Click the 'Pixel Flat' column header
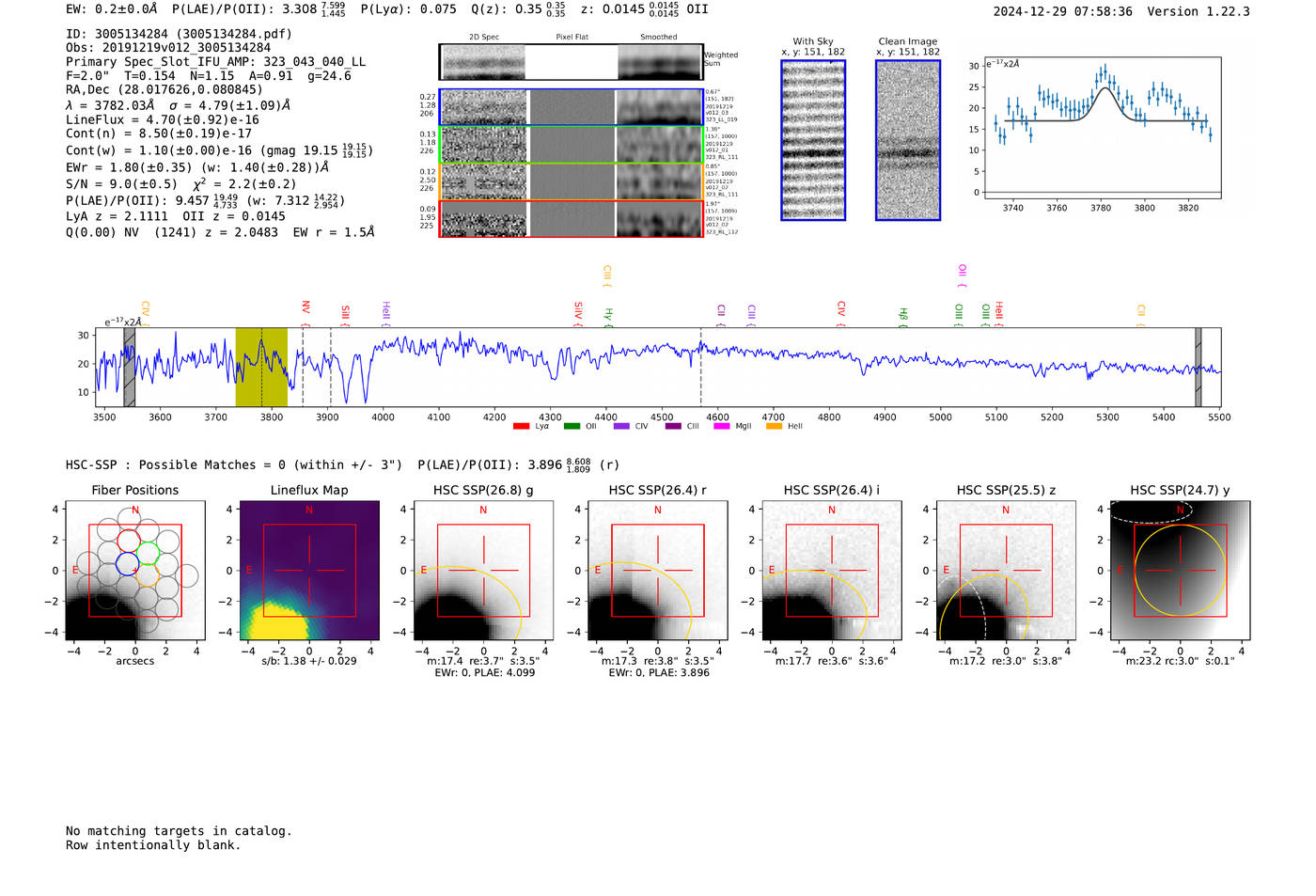Screen dimensions: 1316x896 [572, 38]
